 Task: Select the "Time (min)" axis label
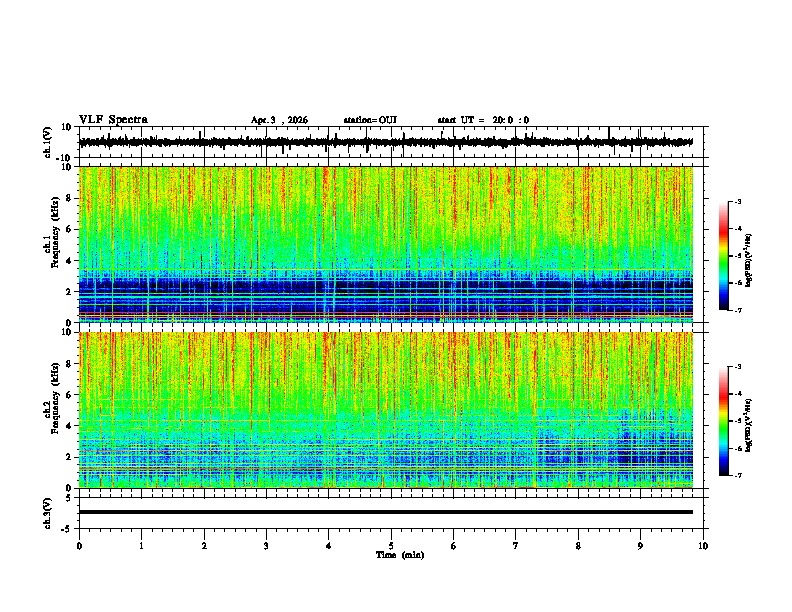(x=400, y=555)
